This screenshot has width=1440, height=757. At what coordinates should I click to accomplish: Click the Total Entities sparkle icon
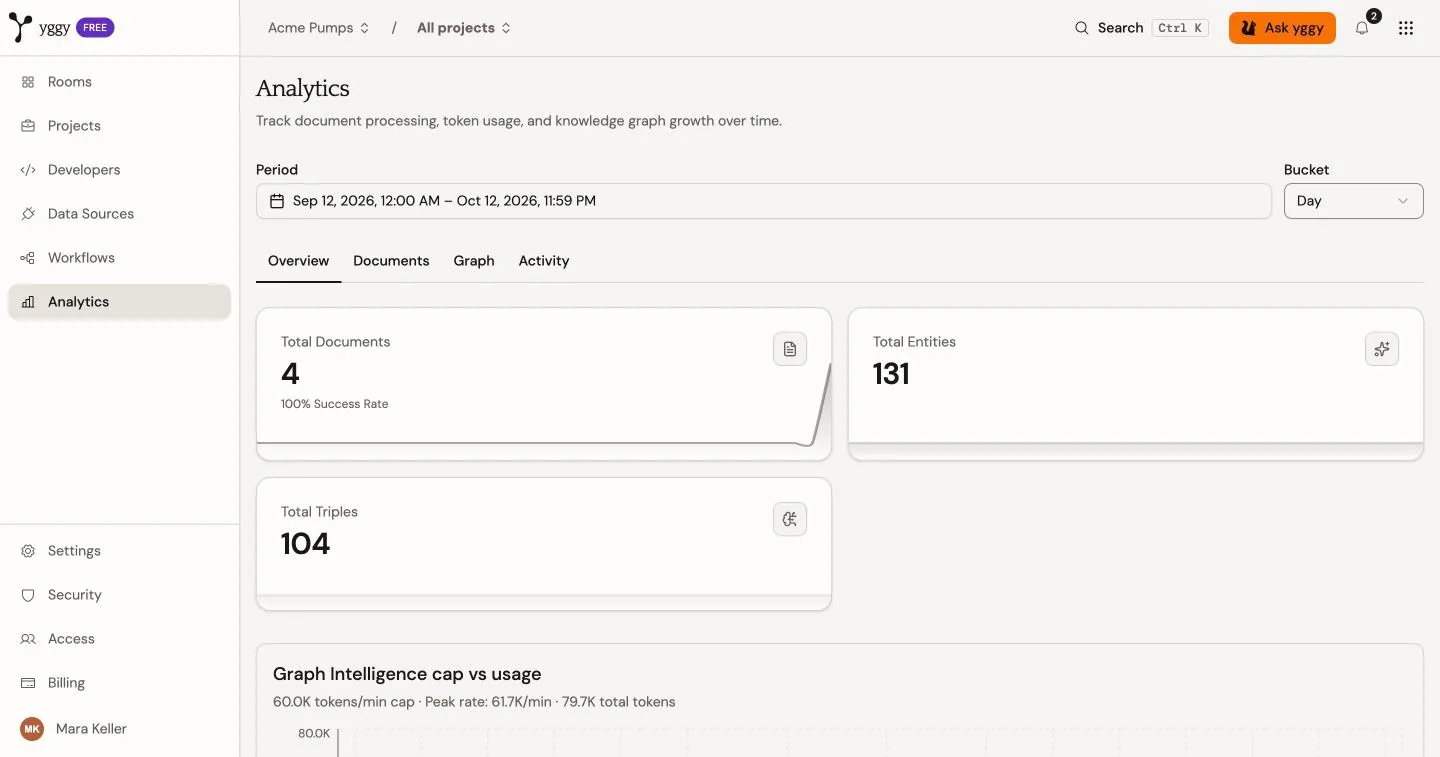(1382, 349)
